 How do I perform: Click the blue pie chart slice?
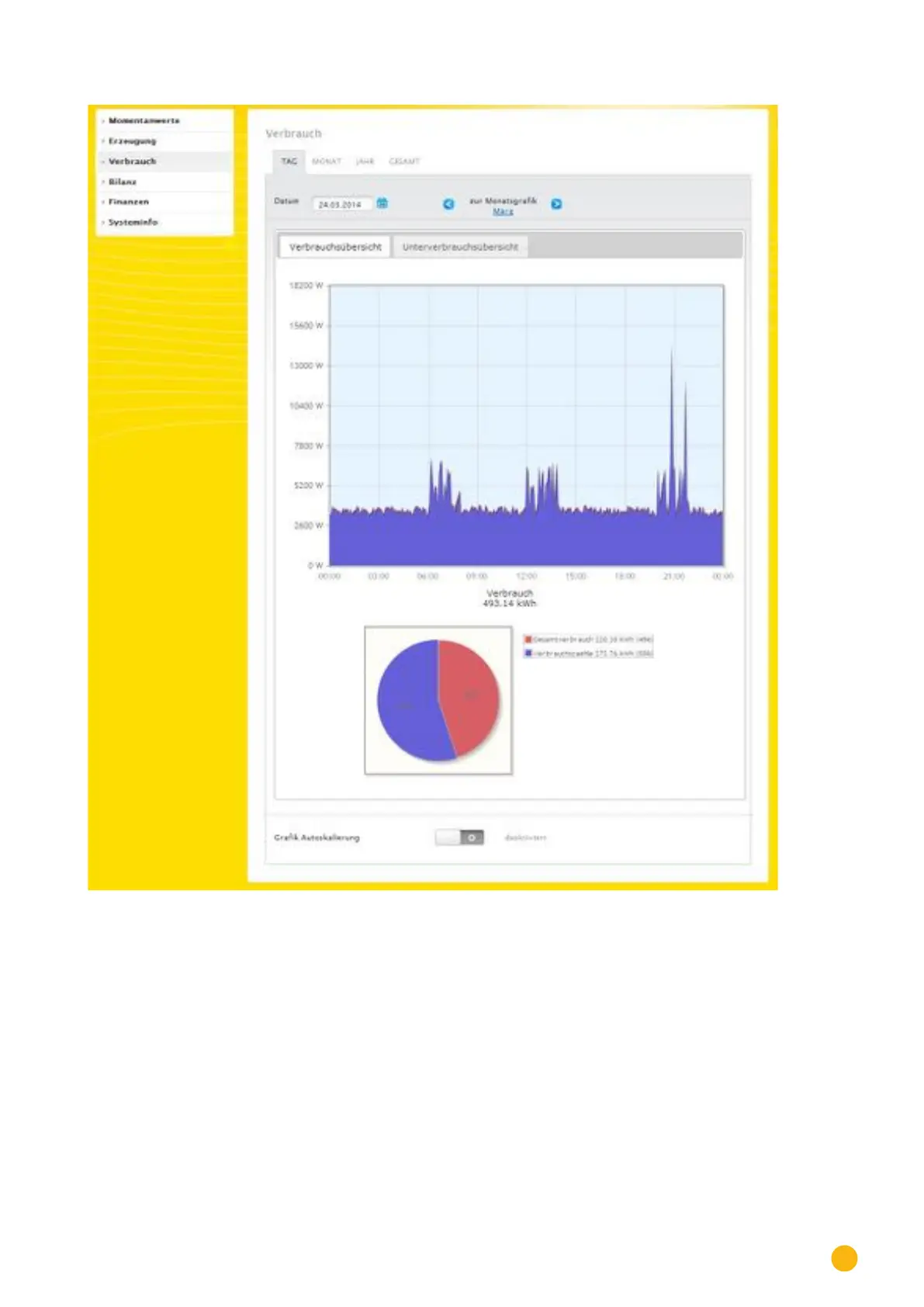tap(407, 702)
